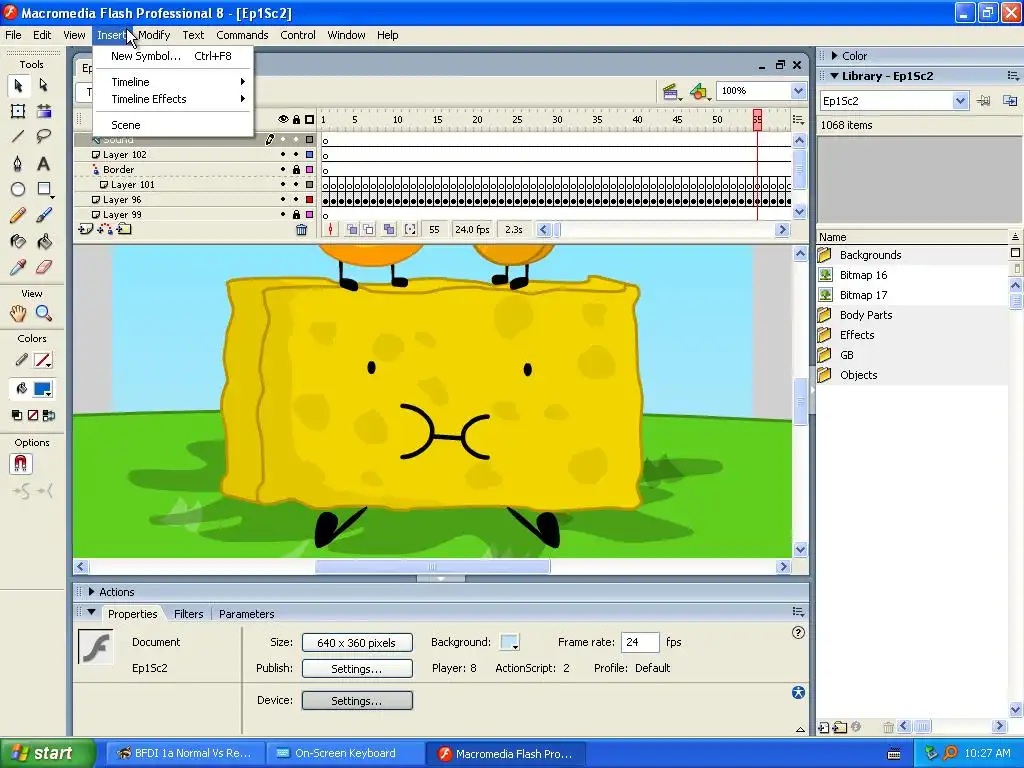Screen dimensions: 1024x768
Task: Switch to the Filters tab
Action: click(189, 614)
